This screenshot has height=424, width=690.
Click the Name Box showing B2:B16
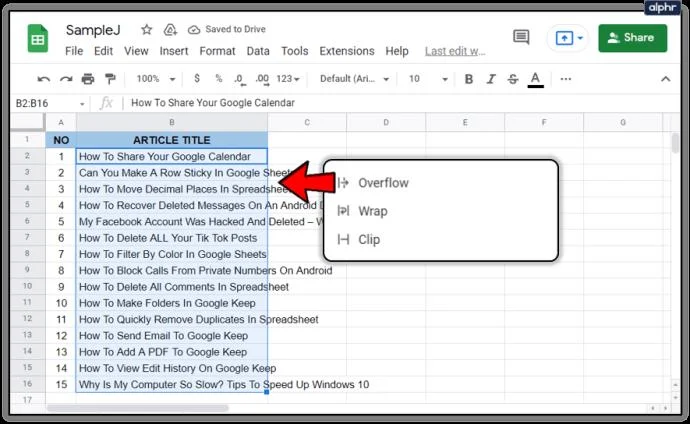pos(50,103)
